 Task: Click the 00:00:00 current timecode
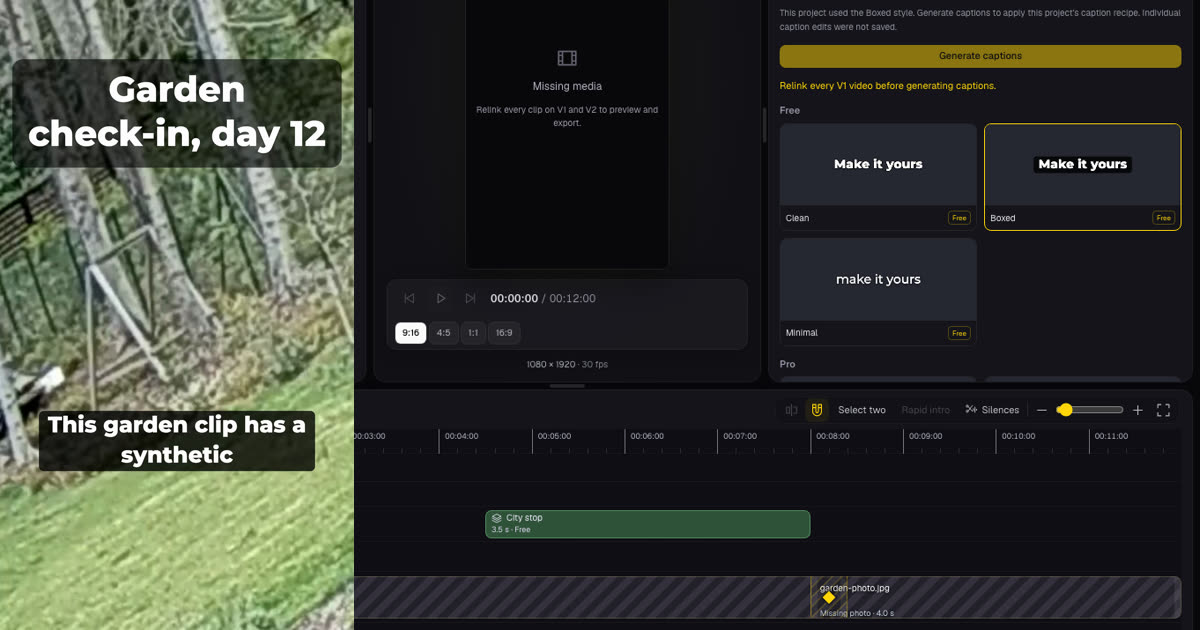point(514,298)
